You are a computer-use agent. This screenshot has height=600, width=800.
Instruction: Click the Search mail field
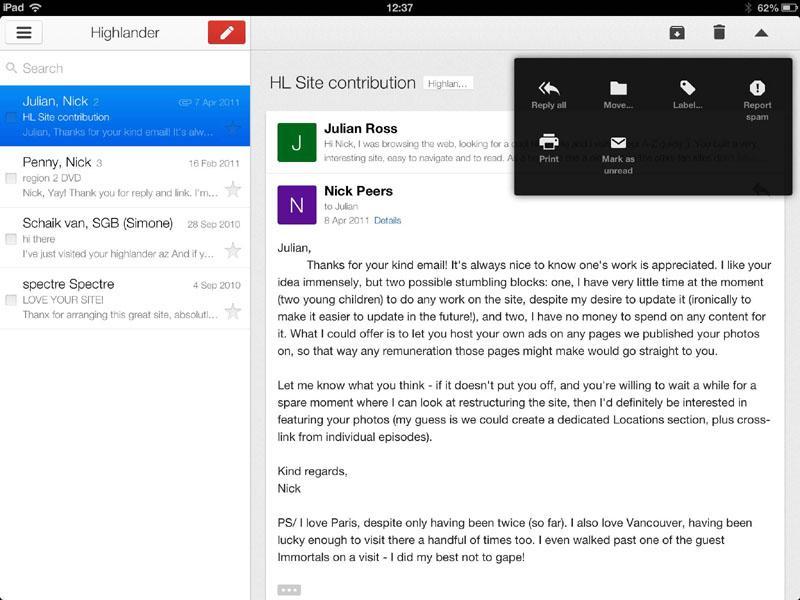tap(125, 68)
